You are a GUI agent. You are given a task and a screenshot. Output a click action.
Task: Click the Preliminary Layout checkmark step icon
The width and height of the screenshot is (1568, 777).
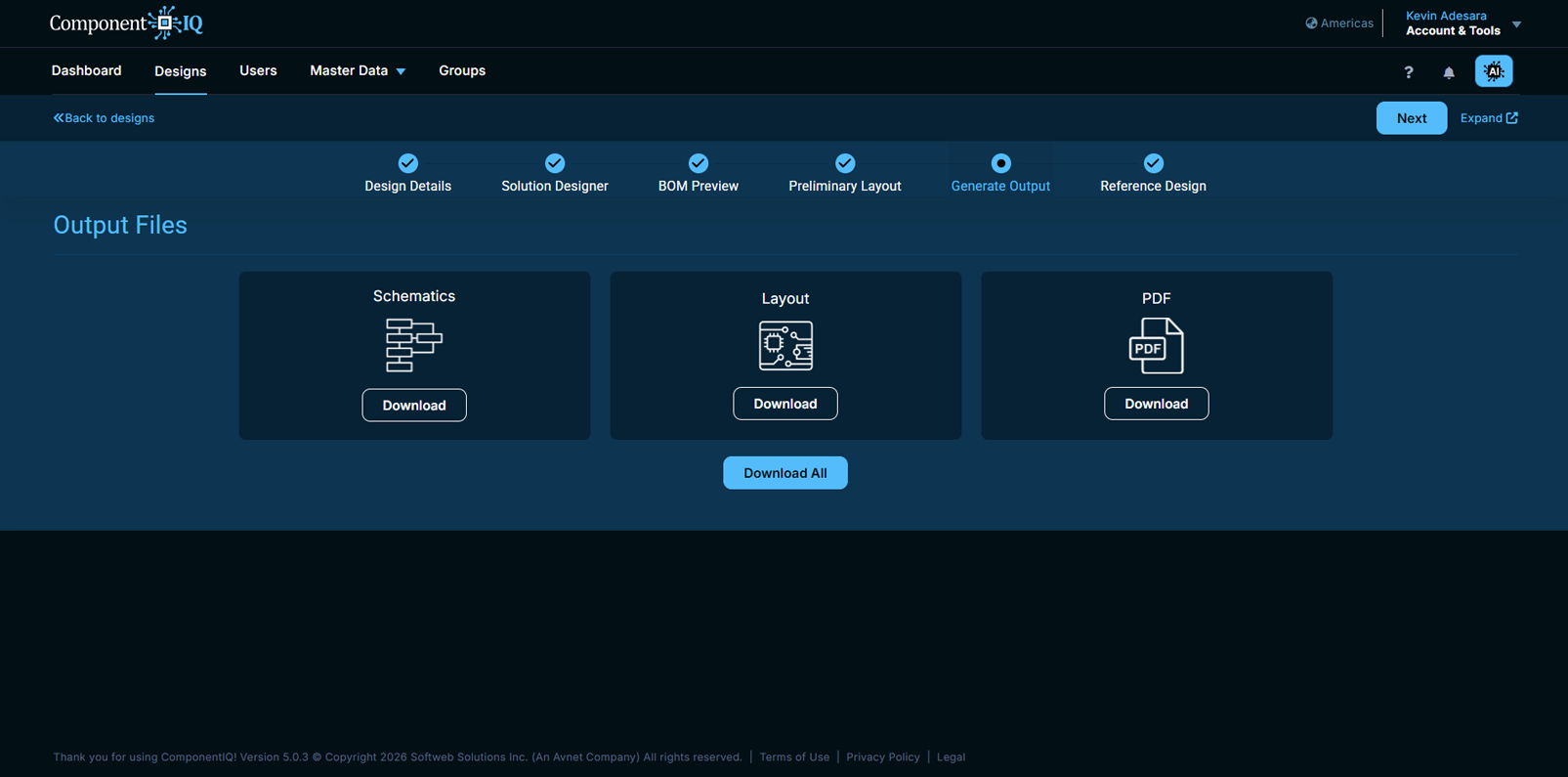(845, 163)
